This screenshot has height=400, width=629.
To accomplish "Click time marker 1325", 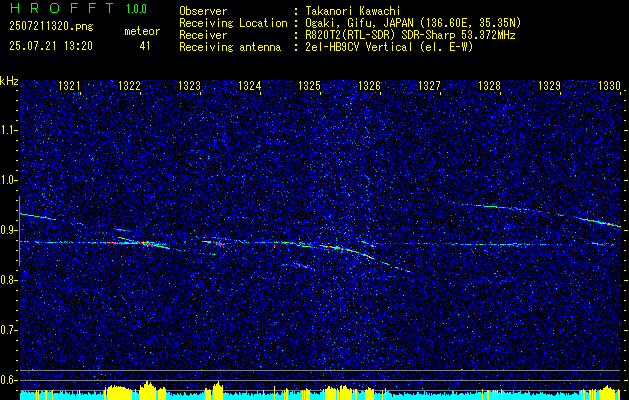I will click(309, 86).
